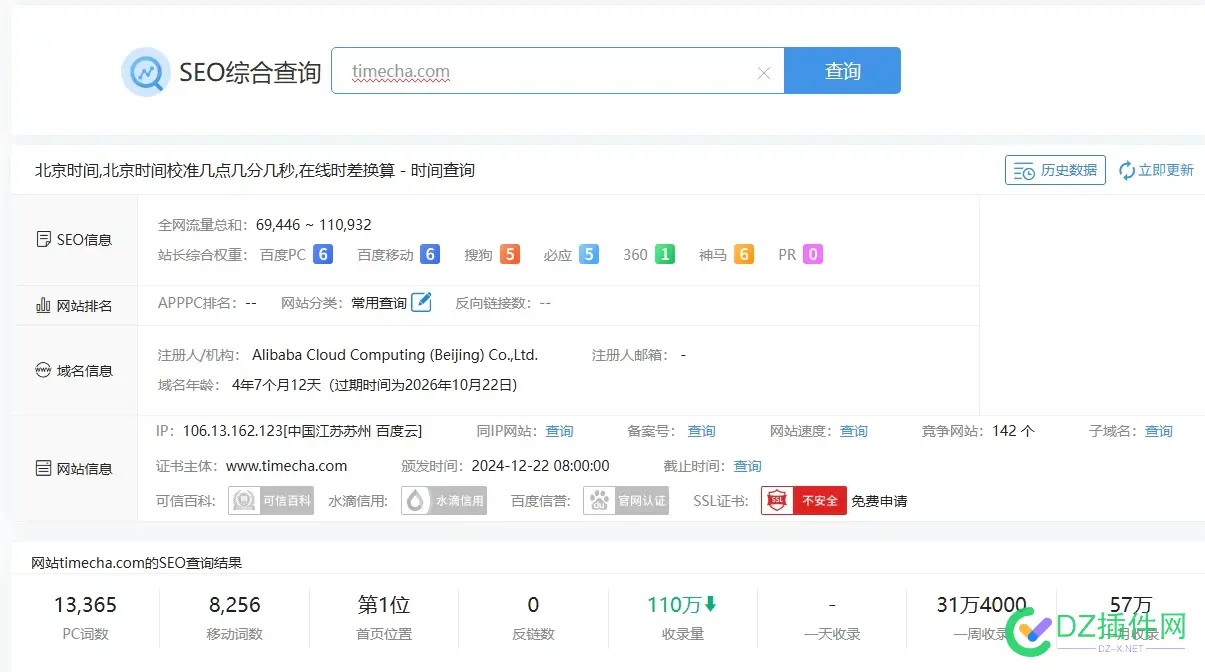Click 查询 link next to 备案号
The width and height of the screenshot is (1205, 672).
[x=701, y=431]
